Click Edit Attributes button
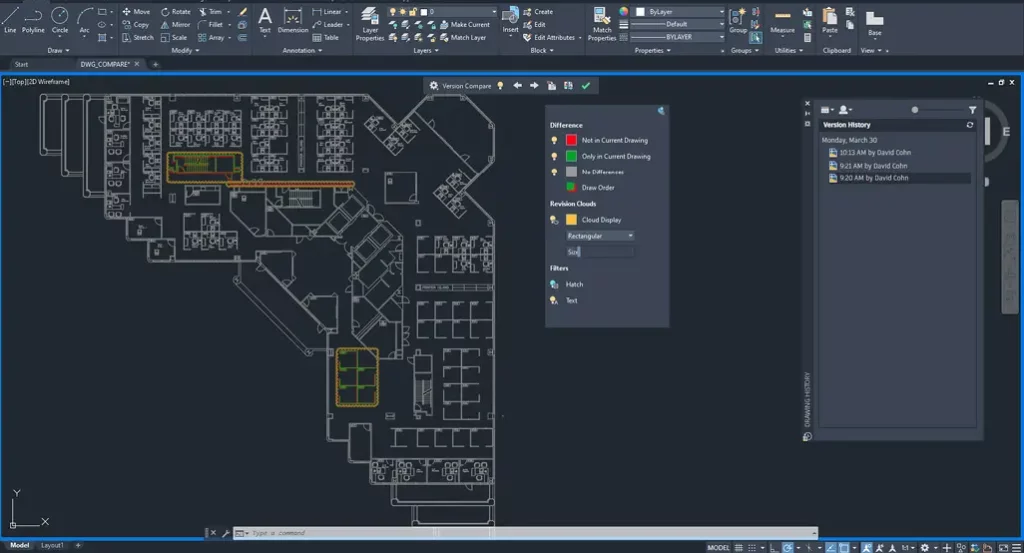1024x553 pixels. [x=550, y=38]
